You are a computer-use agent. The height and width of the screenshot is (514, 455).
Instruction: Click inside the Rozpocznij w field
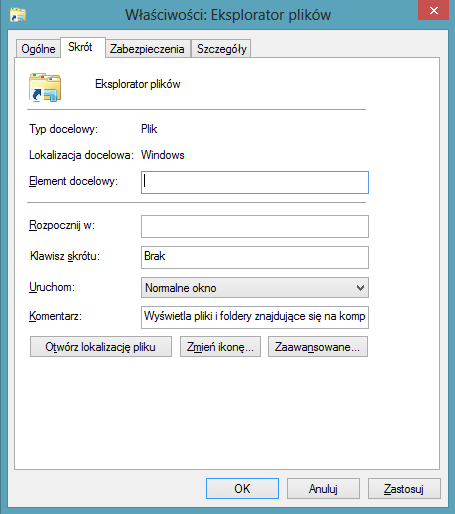point(255,226)
